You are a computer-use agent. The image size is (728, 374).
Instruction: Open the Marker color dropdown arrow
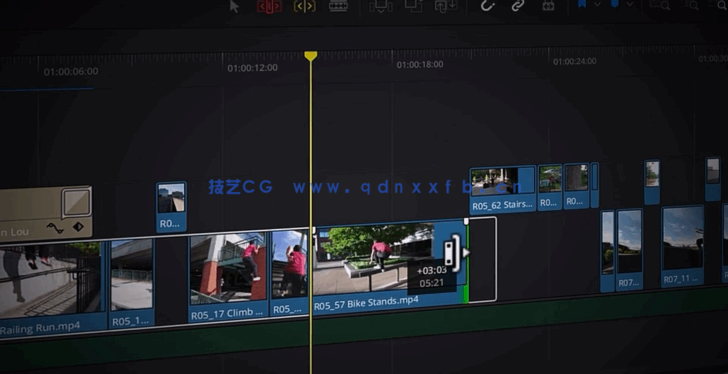click(x=630, y=4)
